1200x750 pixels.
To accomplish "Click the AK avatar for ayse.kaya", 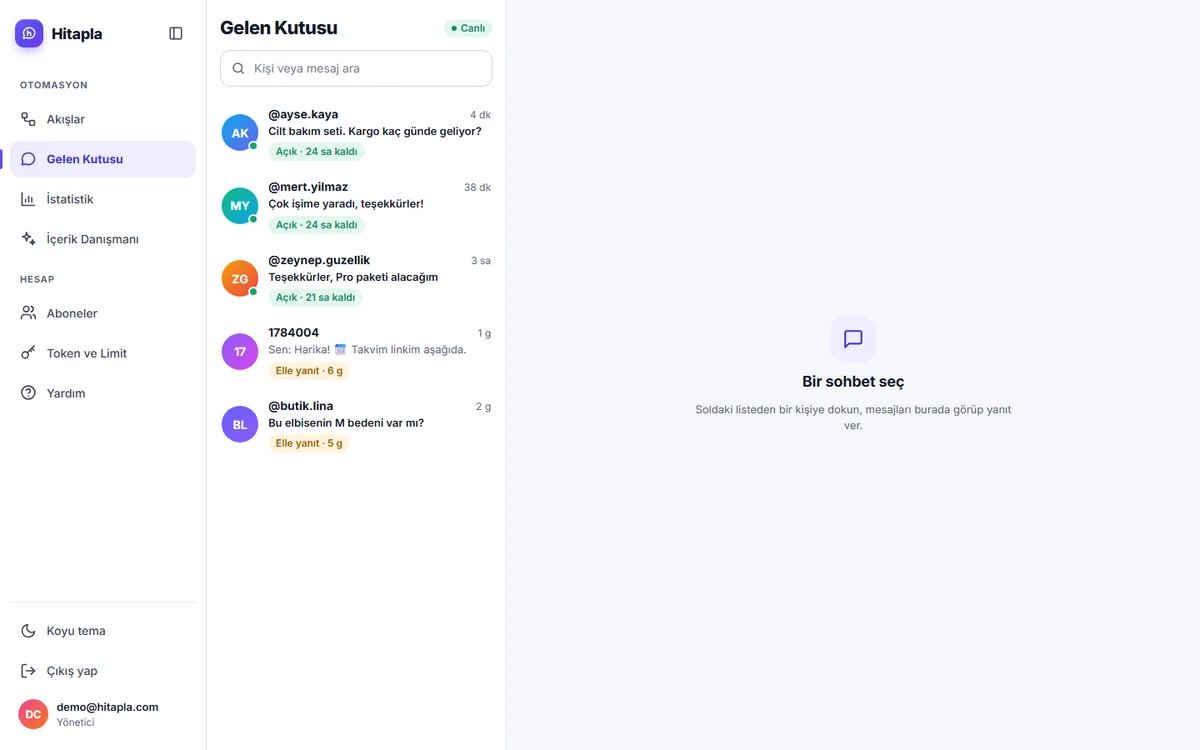I will click(240, 133).
